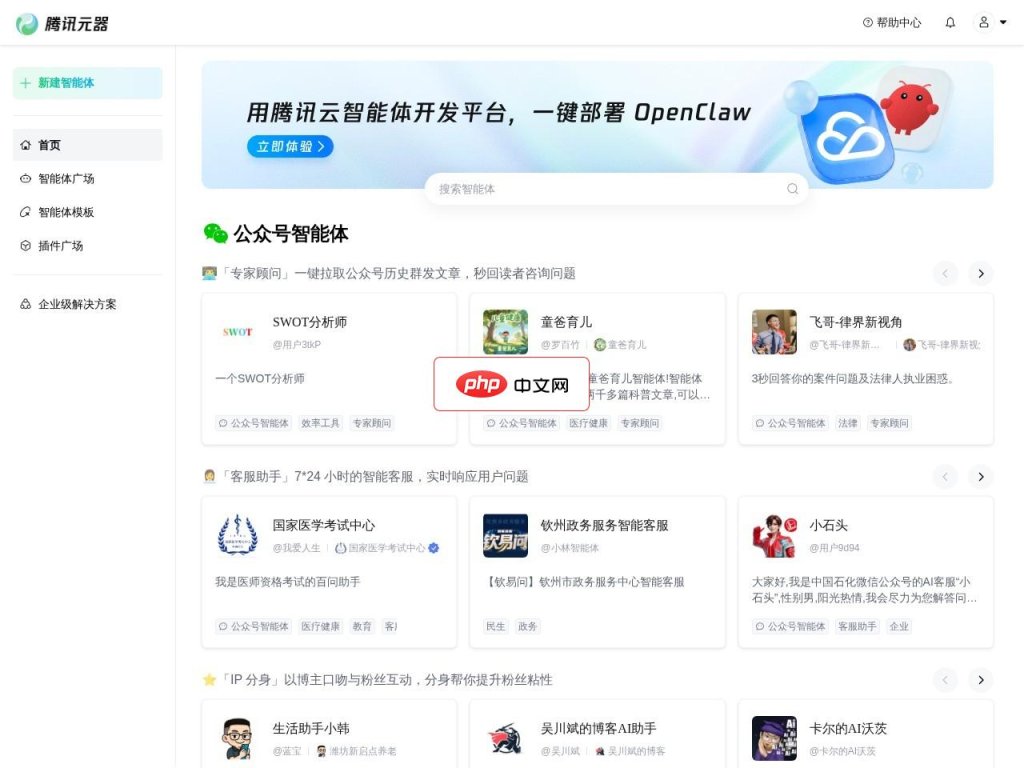The width and height of the screenshot is (1024, 768).
Task: Click the previous arrow for IP 分身 row
Action: tap(945, 680)
